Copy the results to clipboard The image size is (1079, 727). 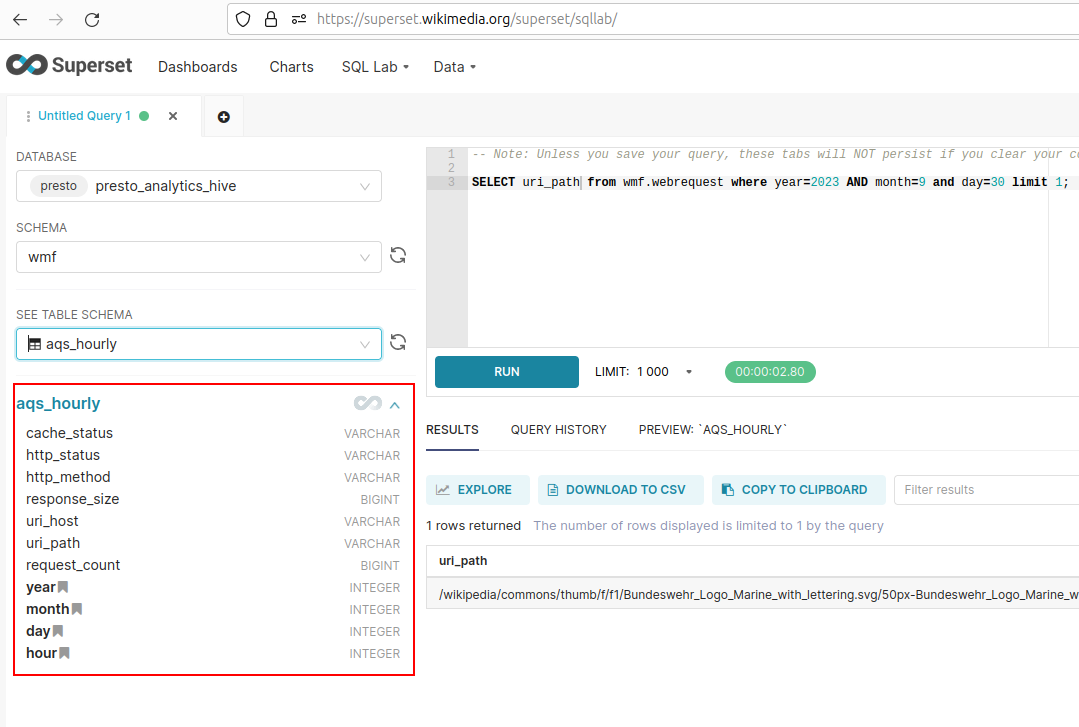[x=798, y=490]
